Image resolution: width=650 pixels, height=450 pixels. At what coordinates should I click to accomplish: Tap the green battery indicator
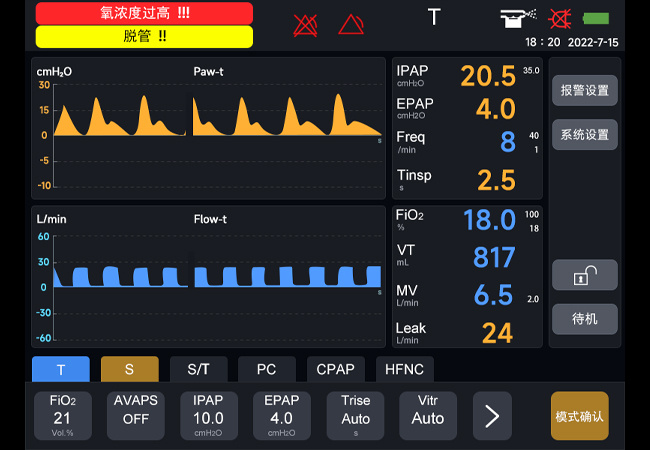tap(596, 19)
